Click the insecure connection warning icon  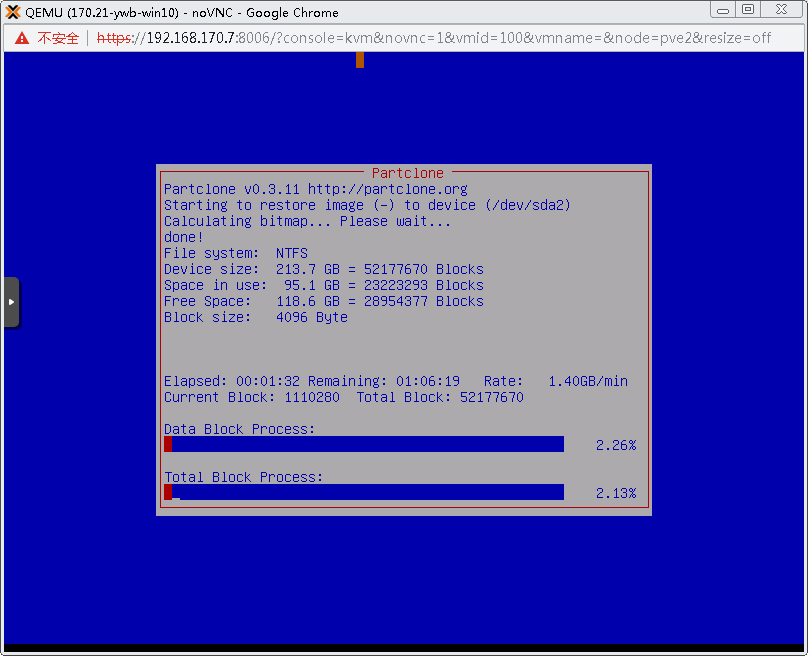pyautogui.click(x=22, y=38)
